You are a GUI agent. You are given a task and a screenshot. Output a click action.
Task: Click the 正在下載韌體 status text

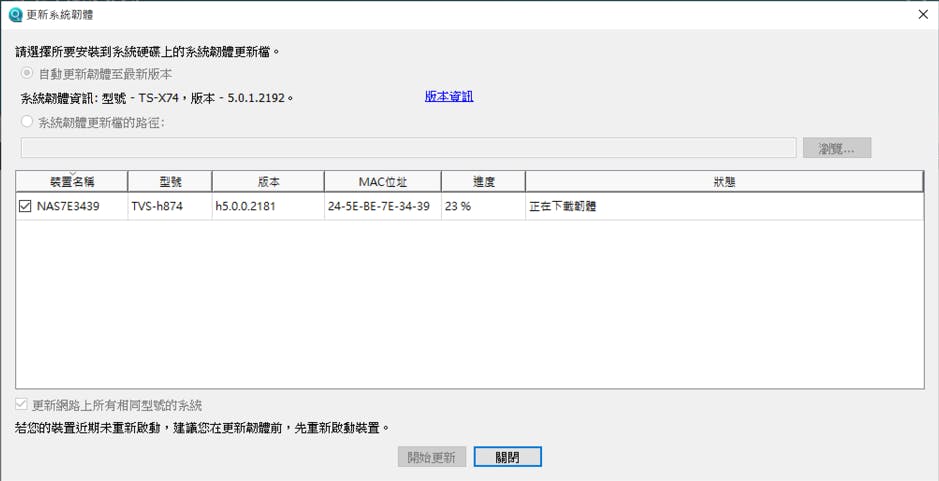[x=563, y=207]
